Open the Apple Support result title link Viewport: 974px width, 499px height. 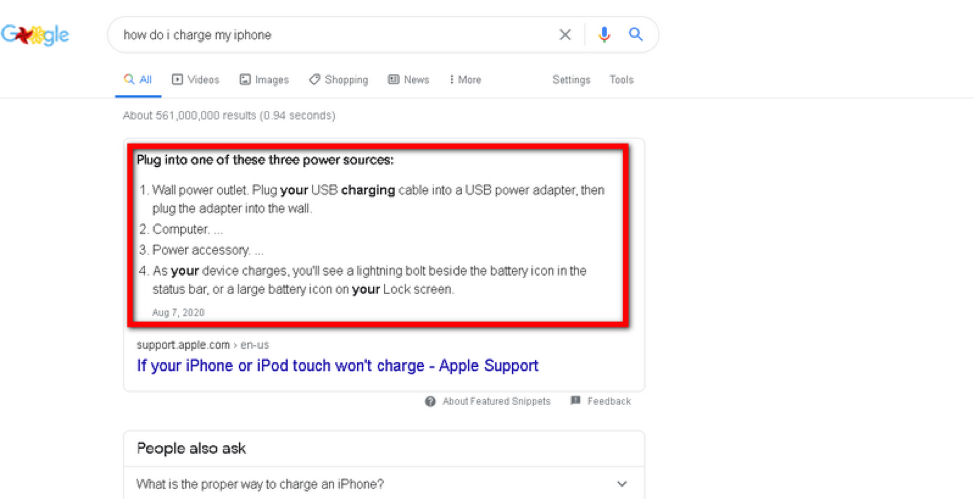pos(338,366)
